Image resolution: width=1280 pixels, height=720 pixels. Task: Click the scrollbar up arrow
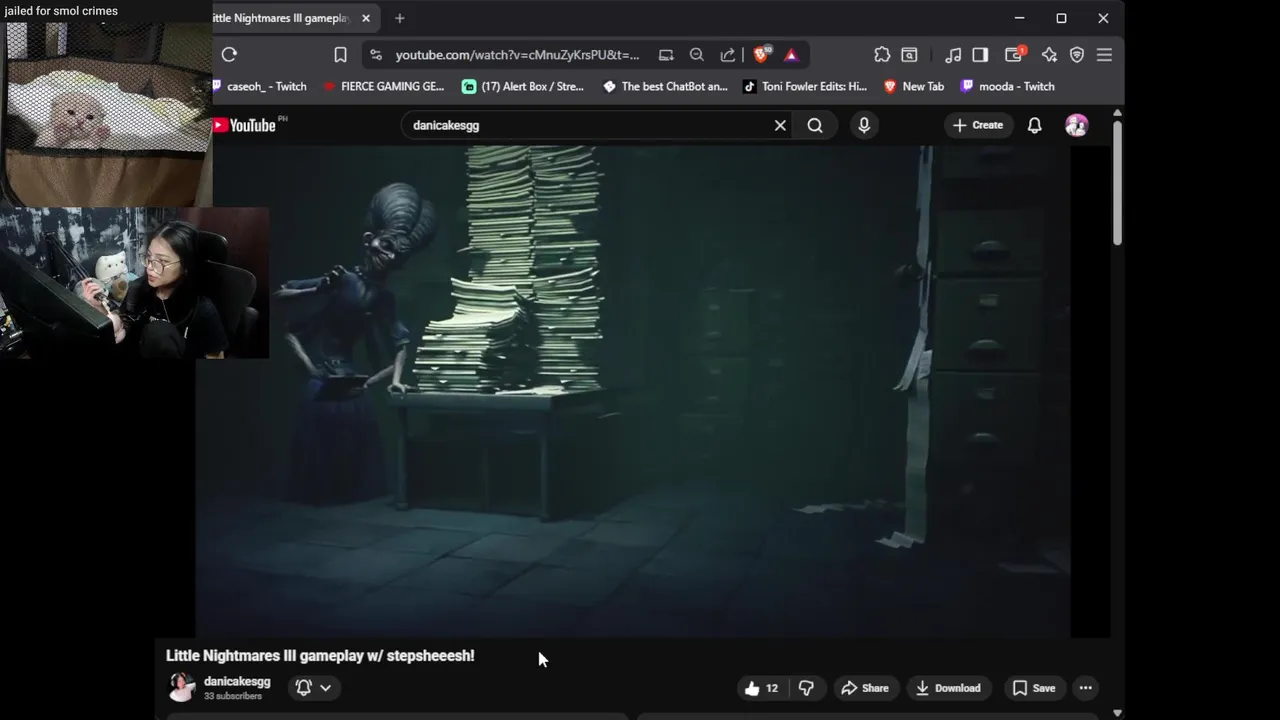tap(1117, 113)
